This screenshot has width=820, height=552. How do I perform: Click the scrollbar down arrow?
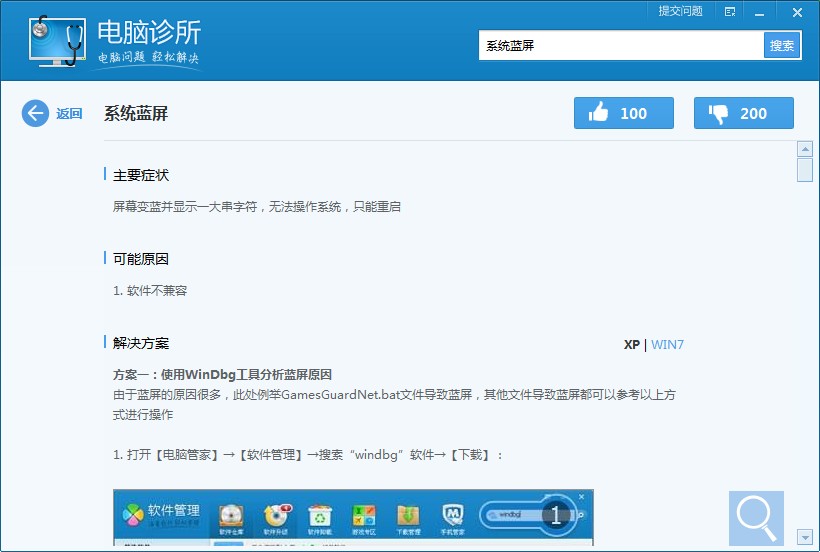click(x=804, y=537)
